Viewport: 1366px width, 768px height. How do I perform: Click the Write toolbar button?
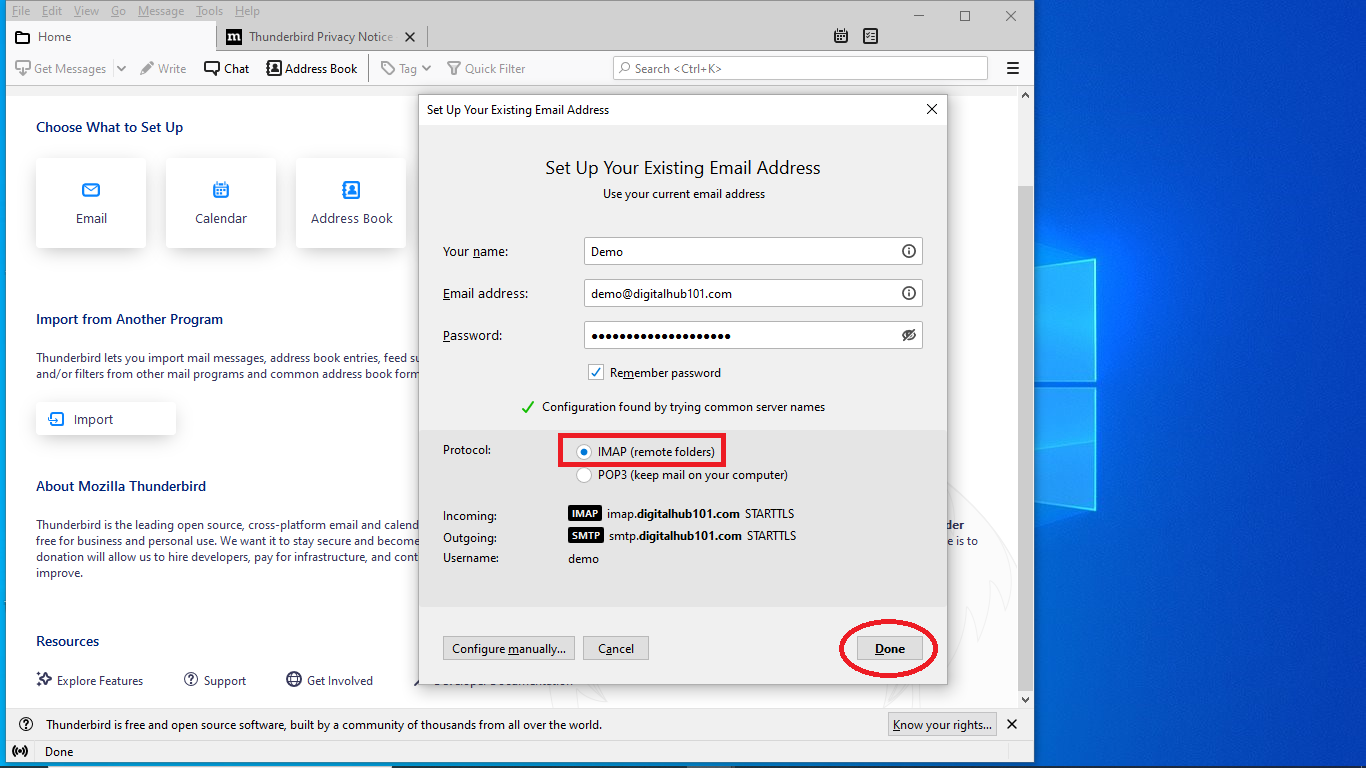click(x=163, y=68)
